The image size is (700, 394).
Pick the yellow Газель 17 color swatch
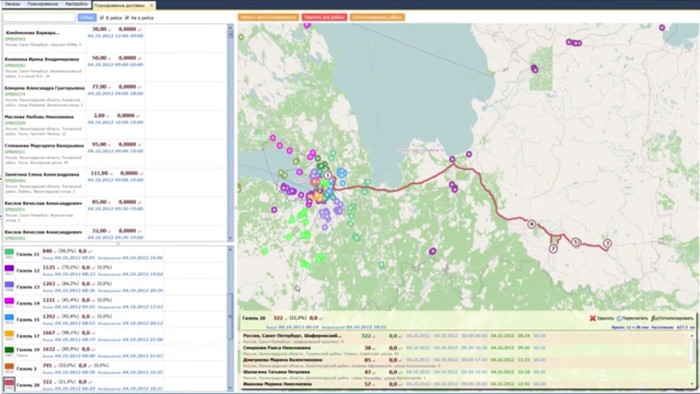coord(9,334)
